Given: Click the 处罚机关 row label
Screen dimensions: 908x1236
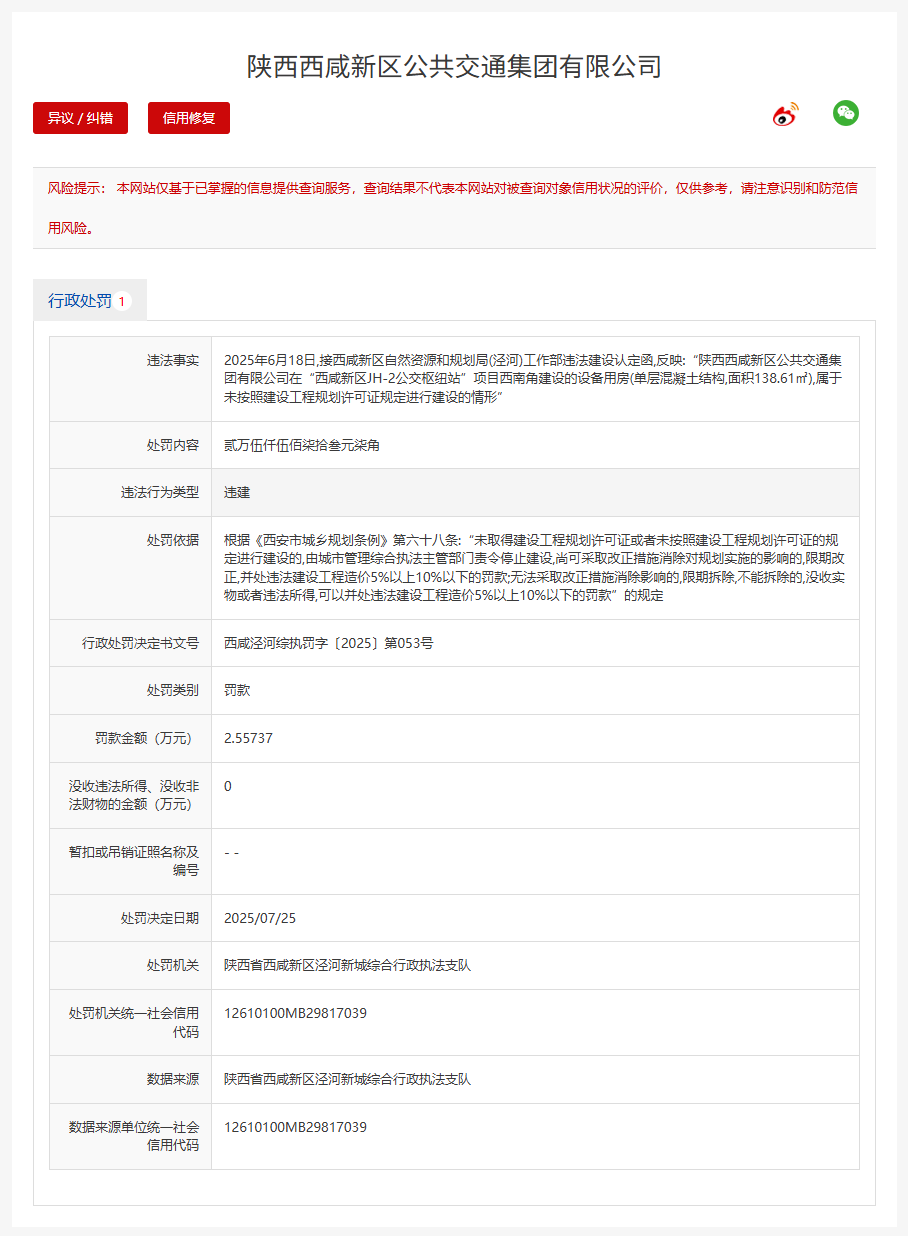Looking at the screenshot, I should 173,965.
